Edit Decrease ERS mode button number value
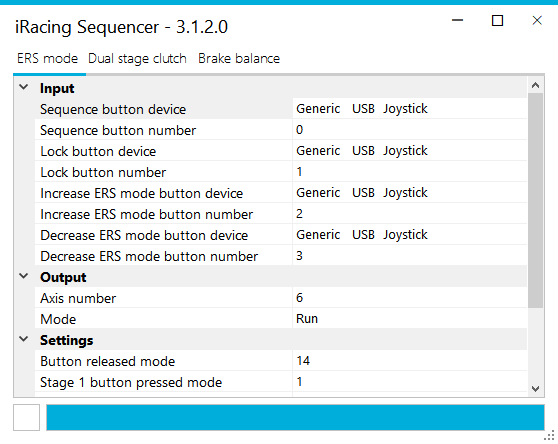 pos(410,255)
